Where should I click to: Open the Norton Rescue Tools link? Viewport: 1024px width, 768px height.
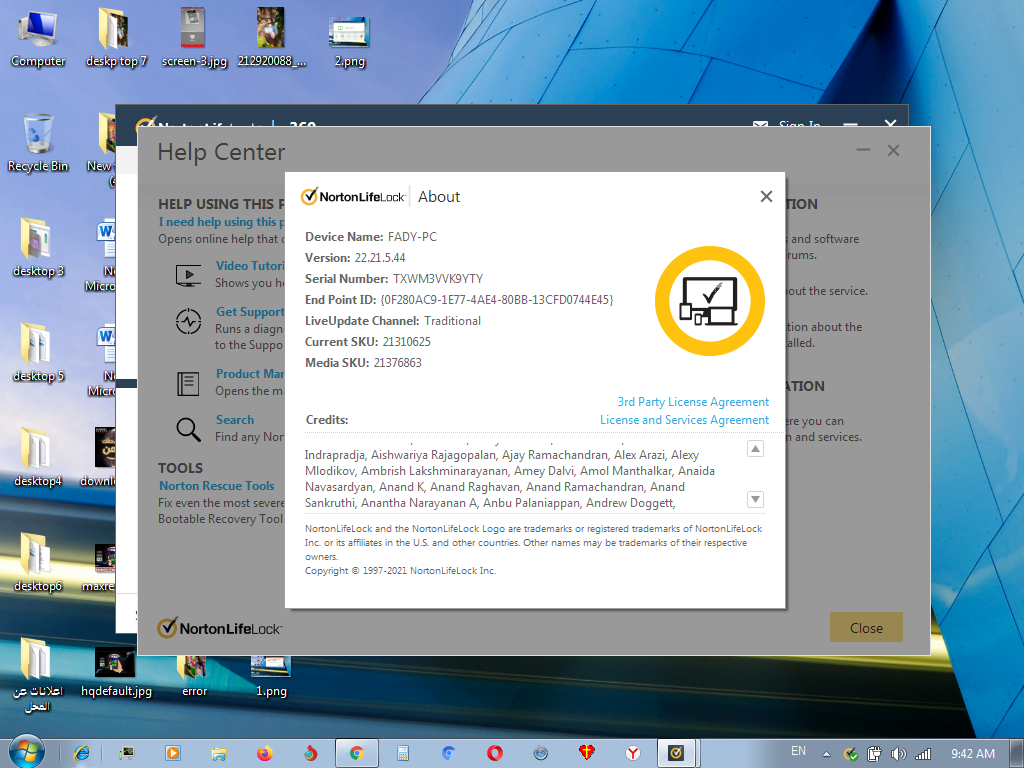(x=217, y=486)
